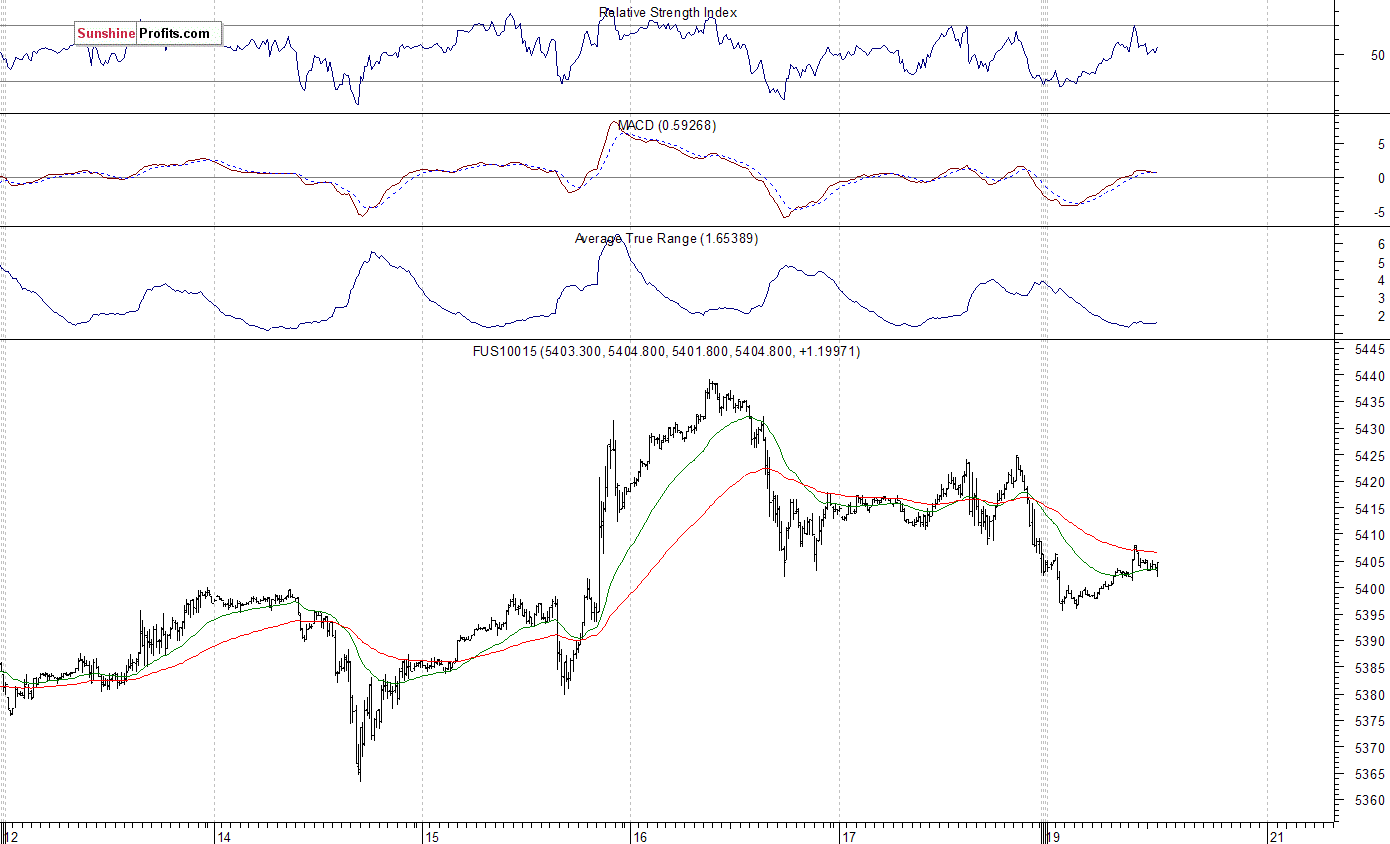Click the 5370 price axis label
The width and height of the screenshot is (1390, 844).
point(1371,748)
